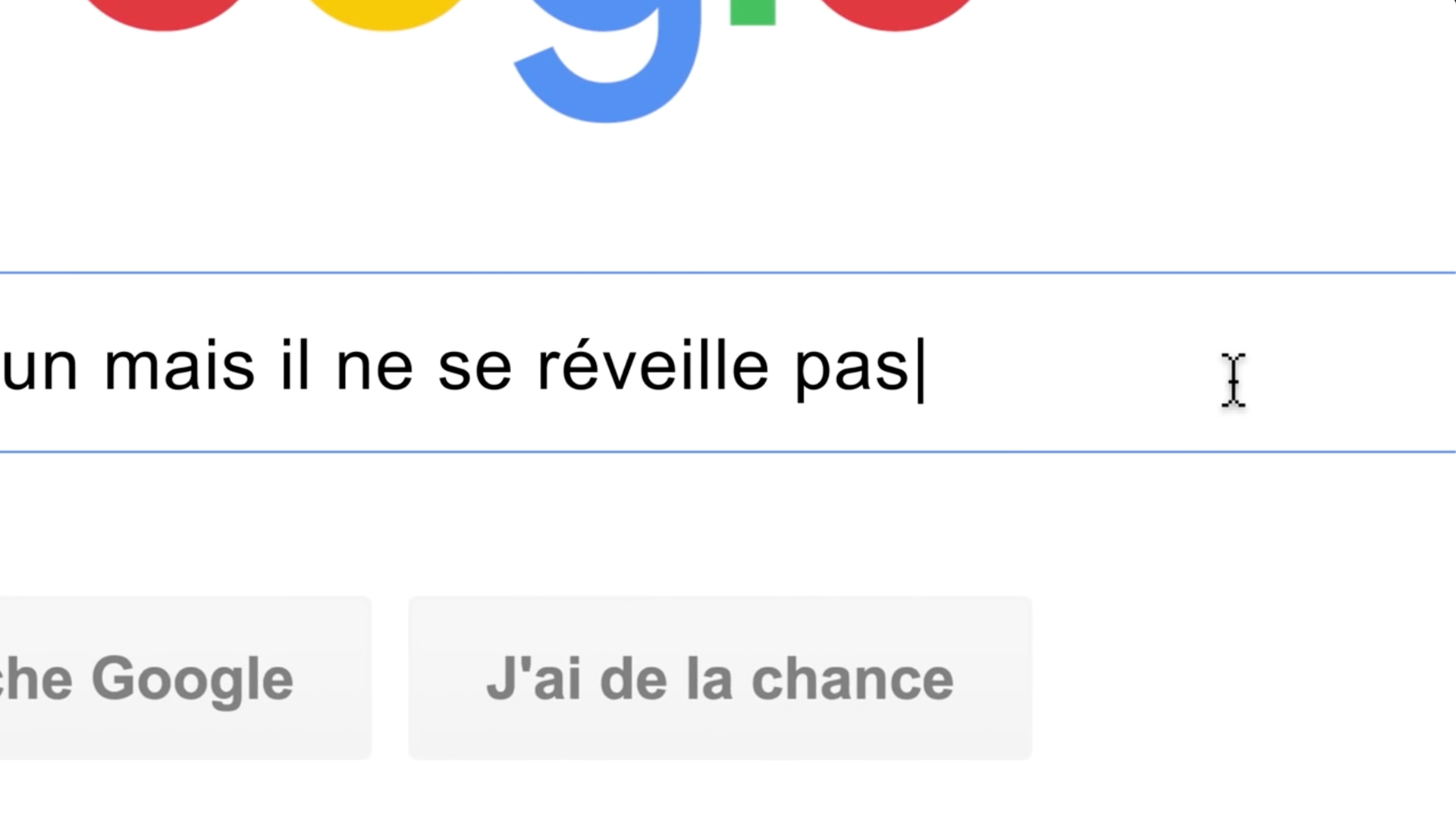Screen dimensions: 1456x813
Task: Click the "J'ai de la chance" button
Action: coord(720,677)
